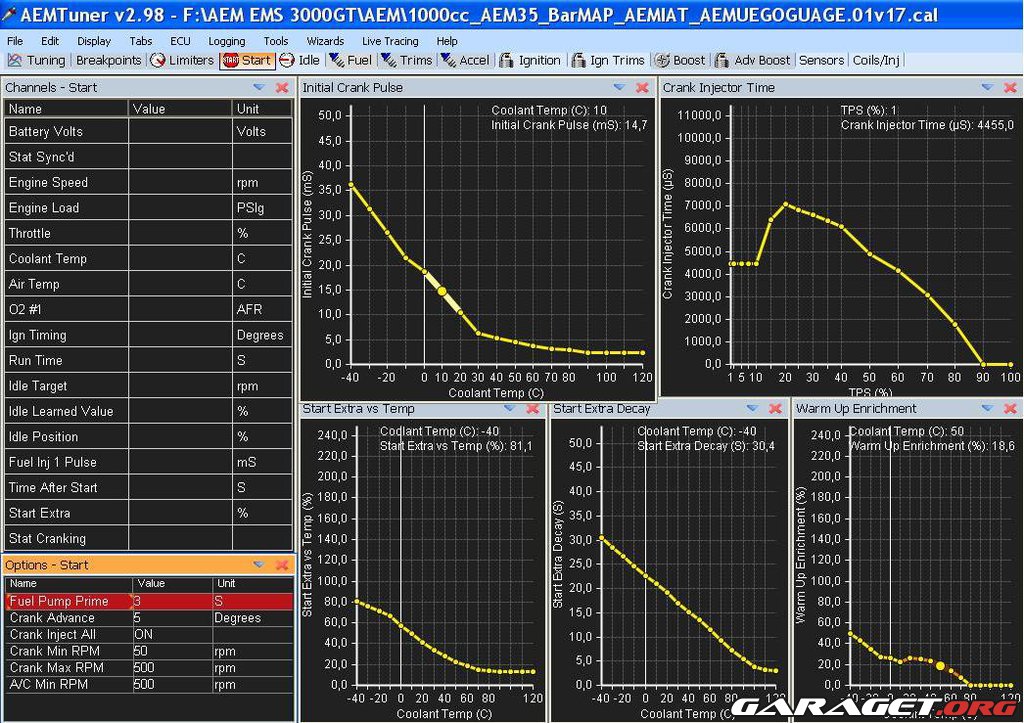1024x723 pixels.
Task: Open the ECU menu
Action: (x=180, y=41)
